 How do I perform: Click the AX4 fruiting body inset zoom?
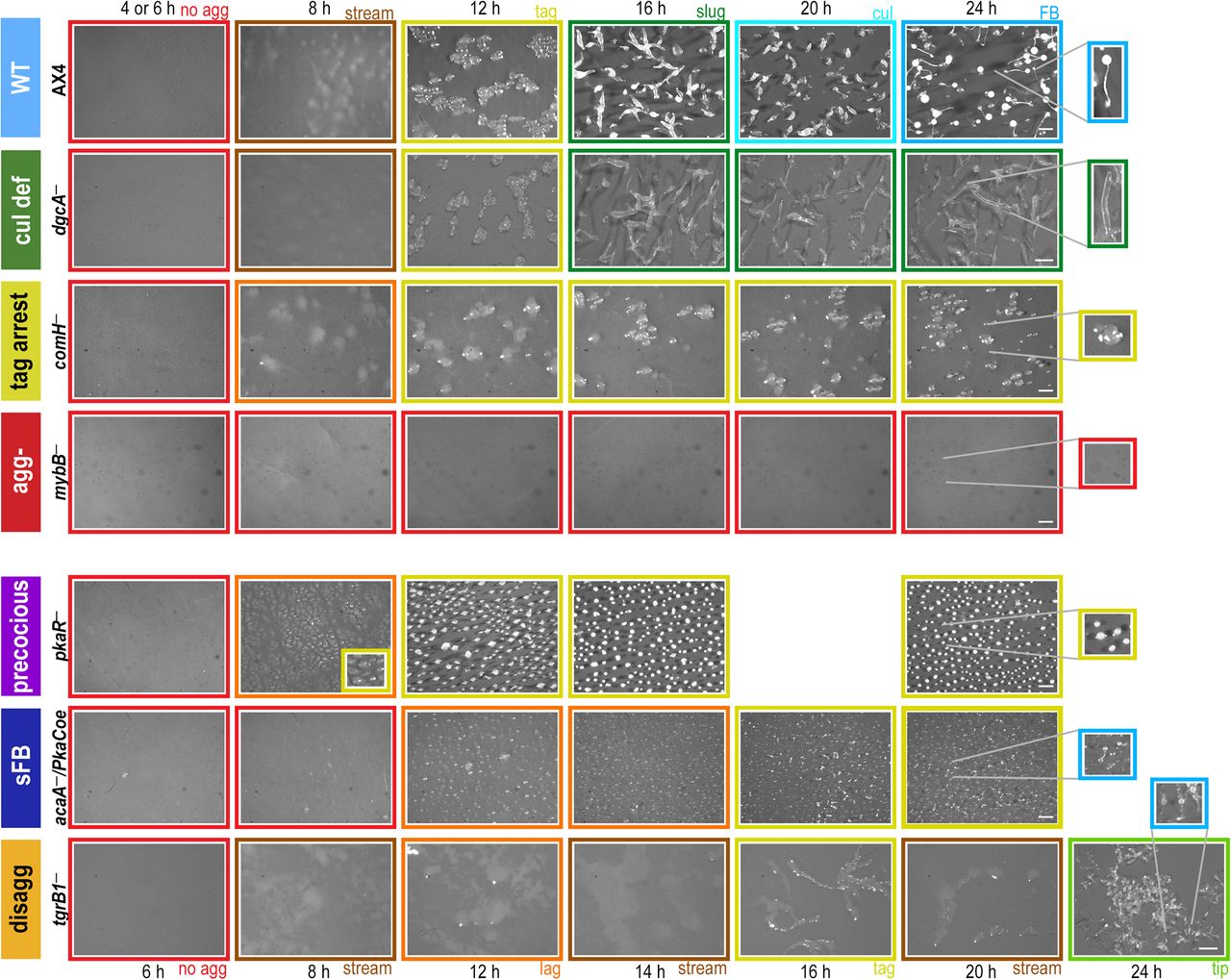pos(1108,83)
